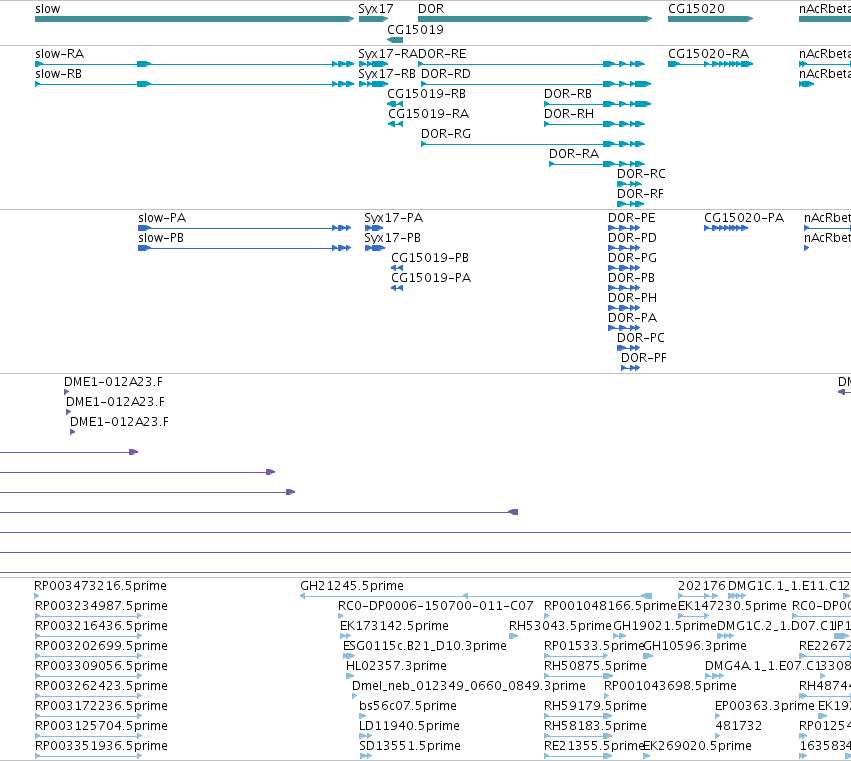Click the RP003172236.5prime EST label
The image size is (851, 761).
click(101, 707)
